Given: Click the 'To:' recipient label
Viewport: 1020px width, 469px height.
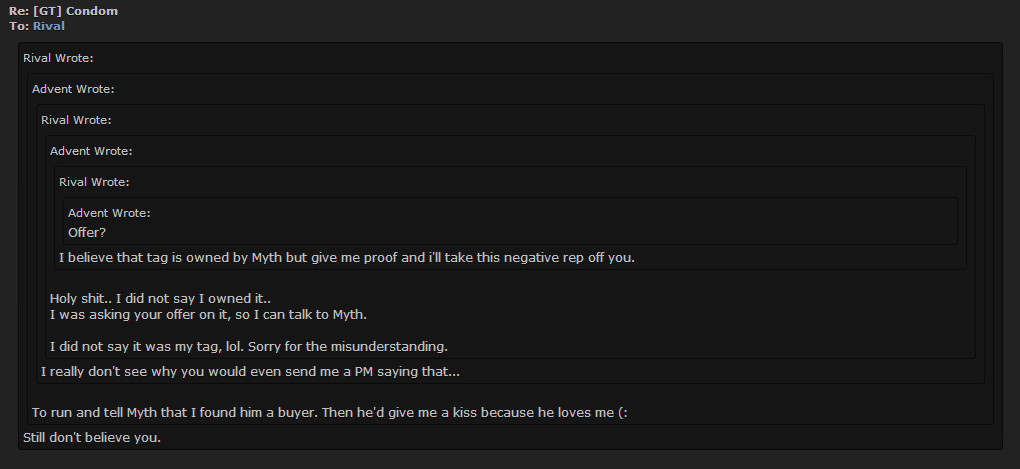Looking at the screenshot, I should (19, 26).
